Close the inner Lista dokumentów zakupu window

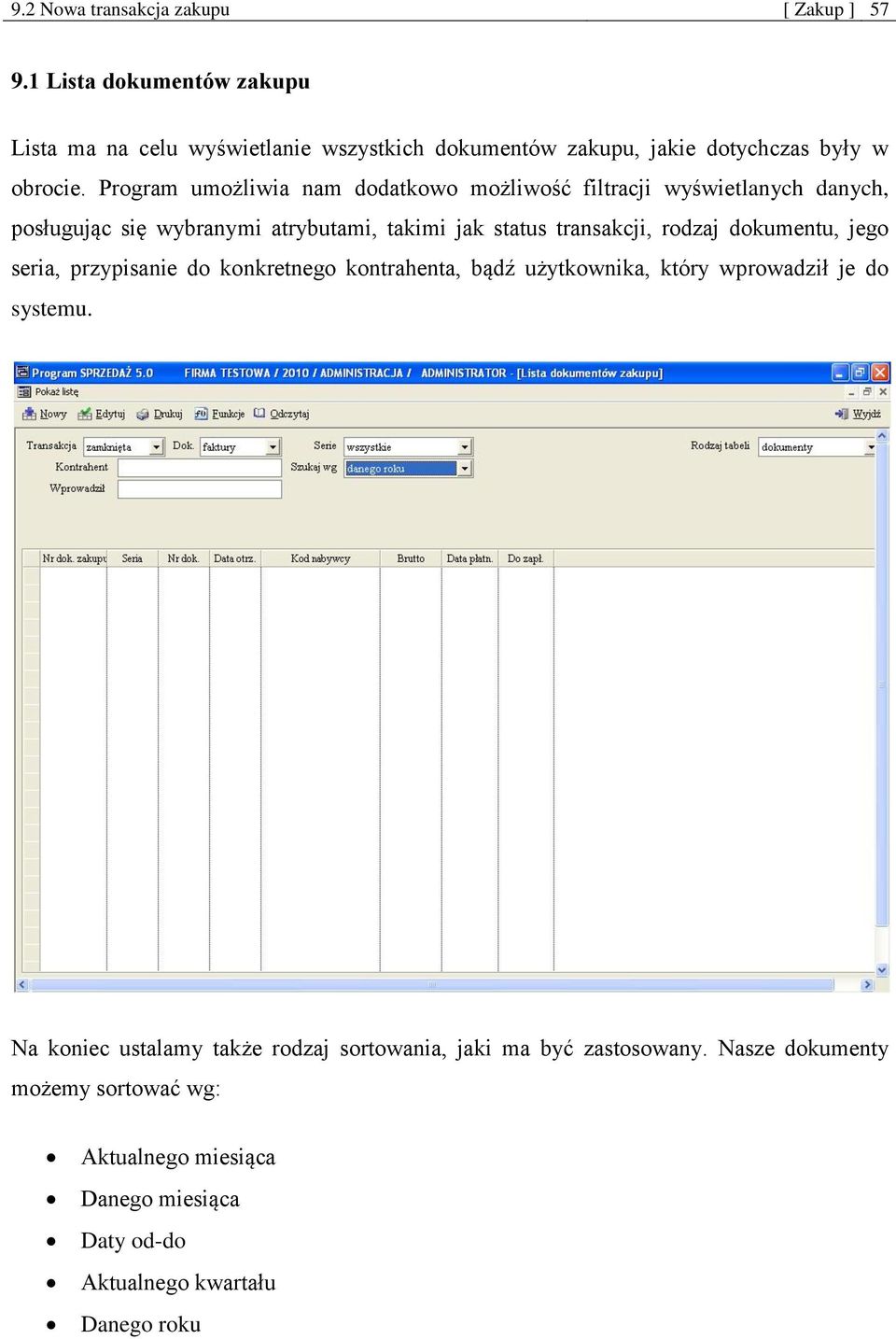click(x=882, y=392)
